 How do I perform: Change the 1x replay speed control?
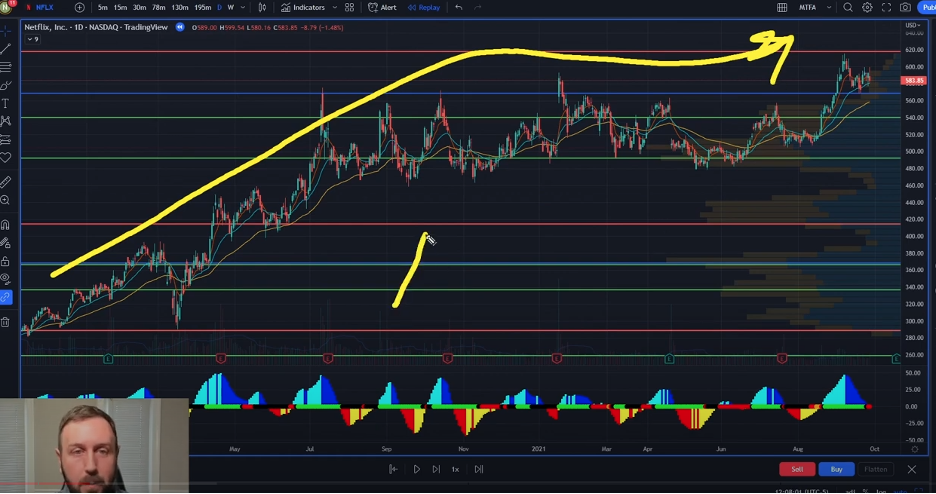coord(455,469)
